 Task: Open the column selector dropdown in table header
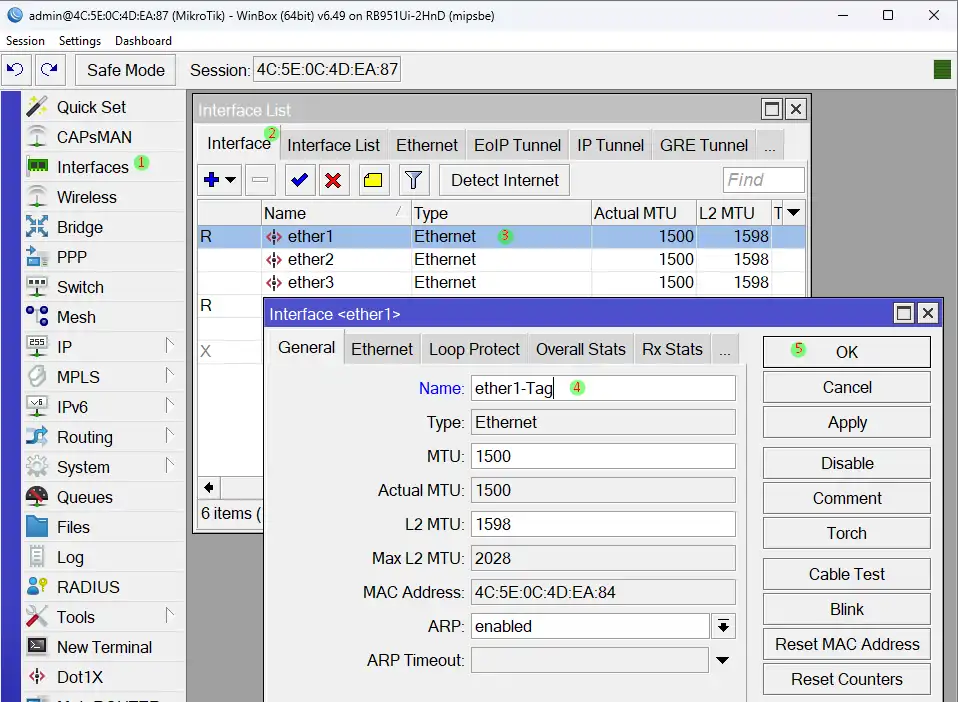click(793, 213)
